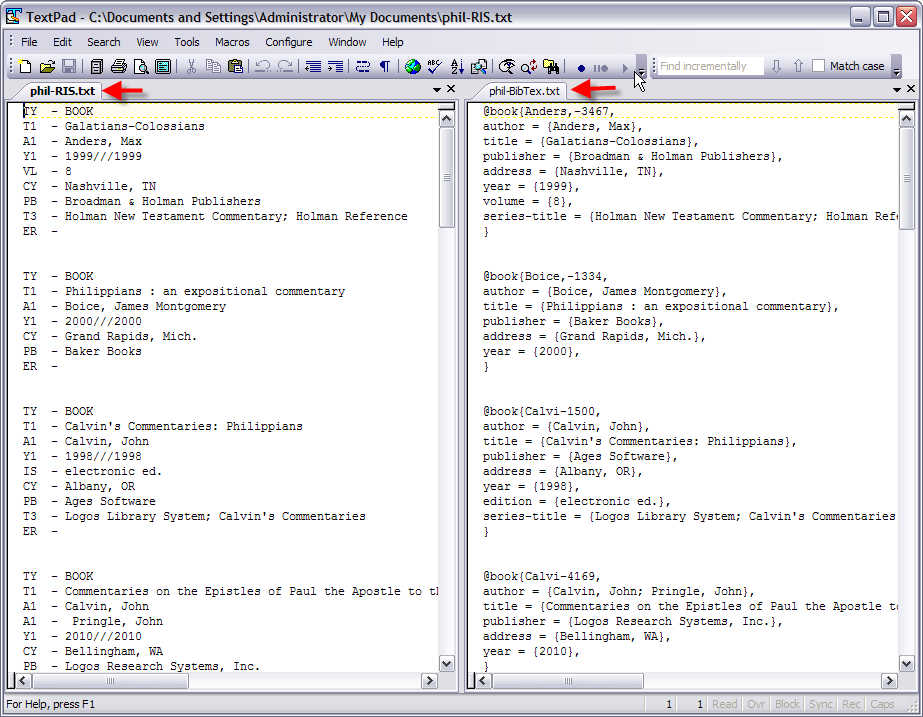Viewport: 923px width, 717px height.
Task: Open the Tools menu
Action: pyautogui.click(x=187, y=42)
